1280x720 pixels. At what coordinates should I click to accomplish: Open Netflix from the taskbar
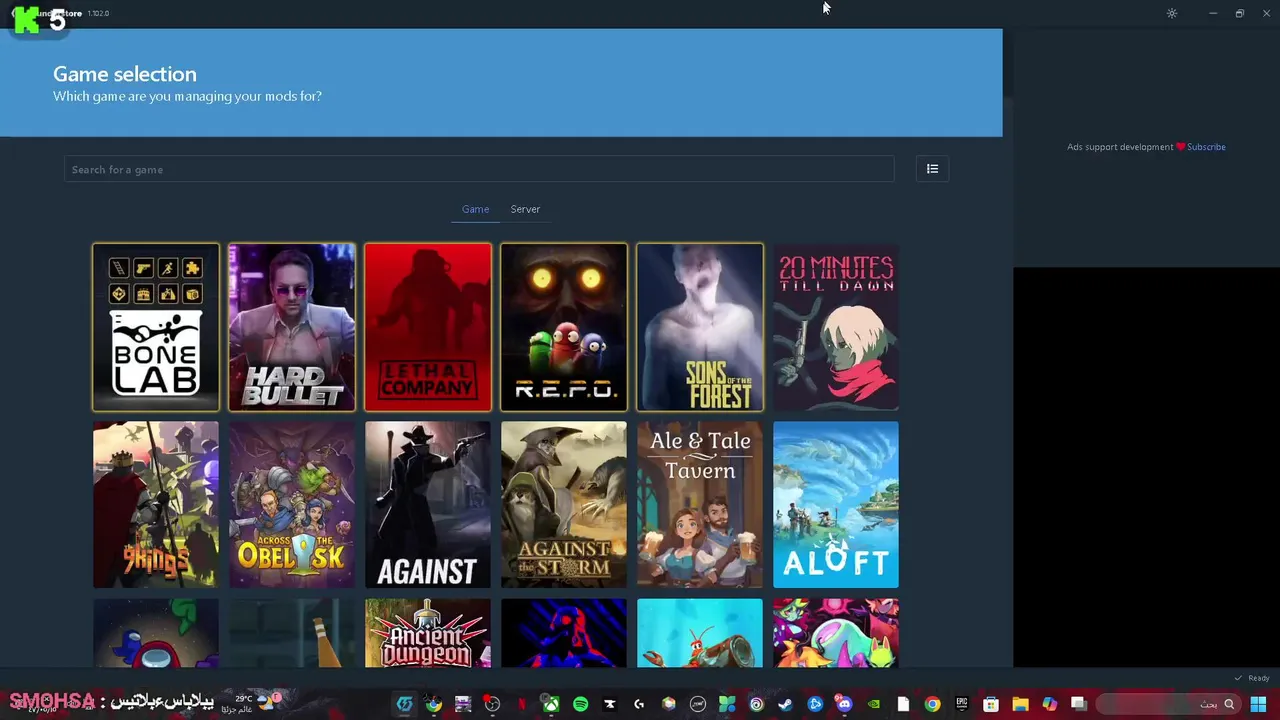tap(521, 704)
